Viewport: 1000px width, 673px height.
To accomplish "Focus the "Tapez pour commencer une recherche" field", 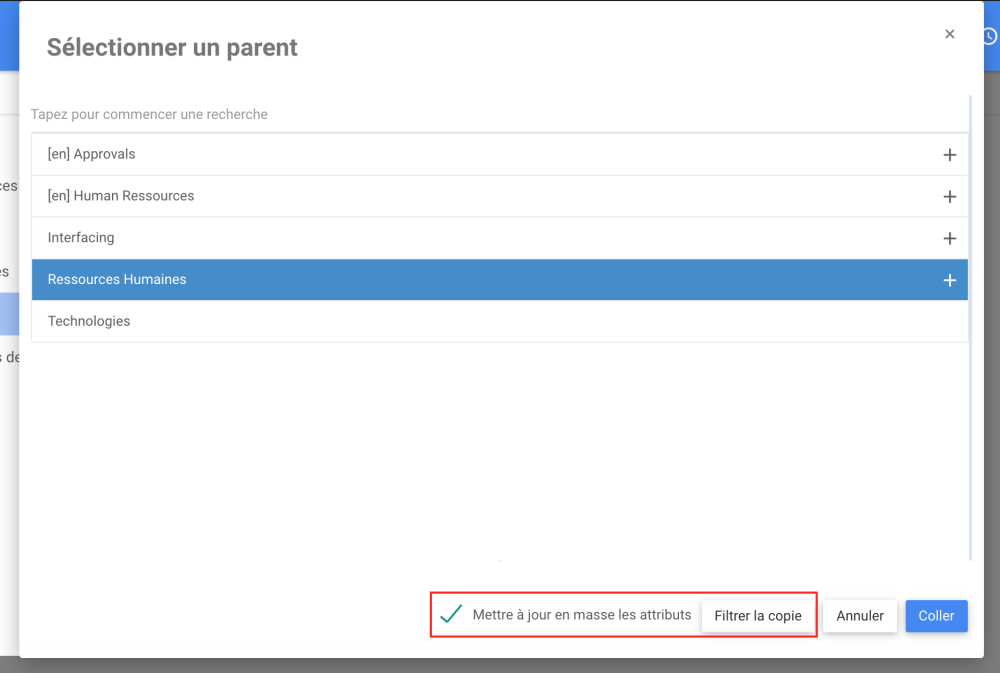I will [400, 115].
